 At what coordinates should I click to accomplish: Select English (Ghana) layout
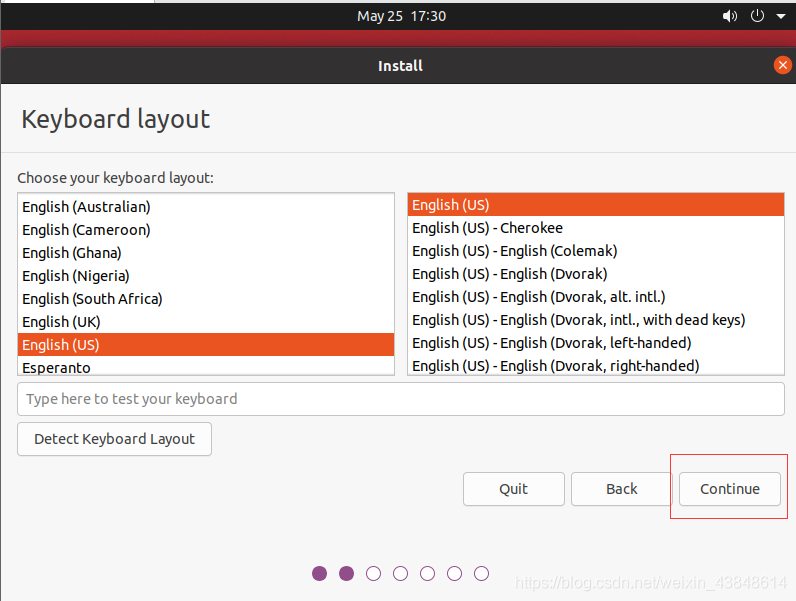[x=206, y=253]
